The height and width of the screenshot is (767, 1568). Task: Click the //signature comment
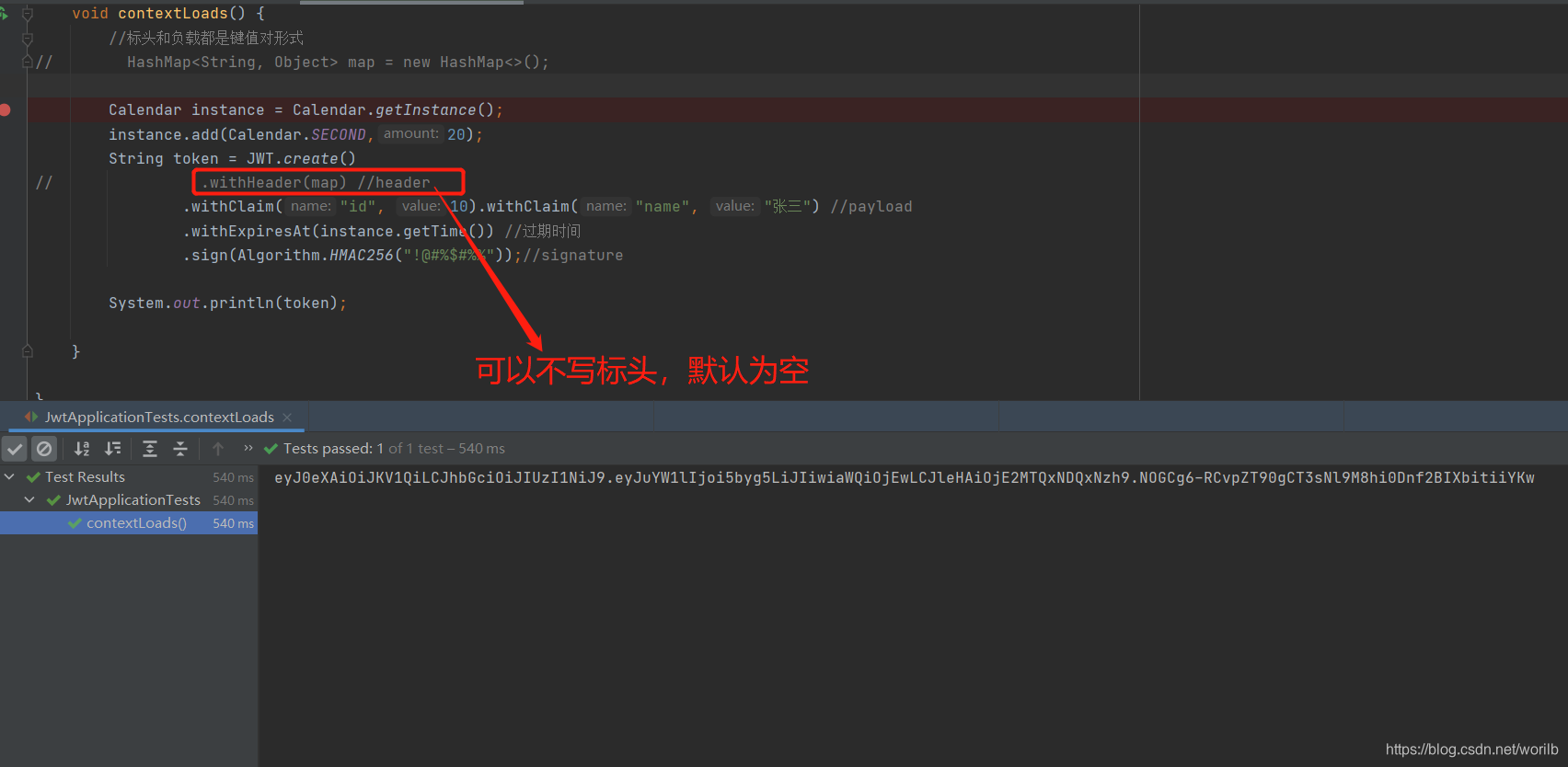click(573, 256)
